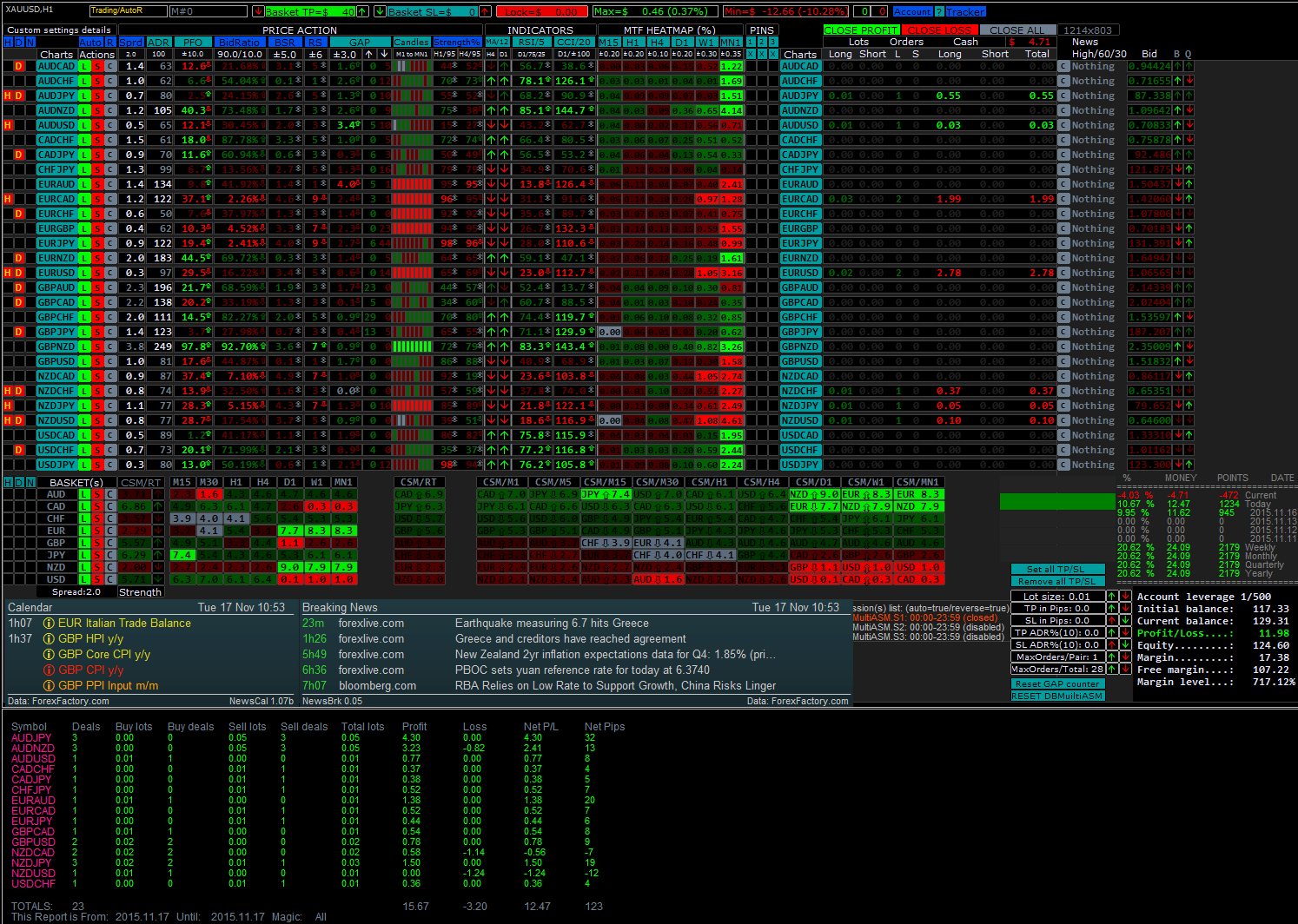Image resolution: width=1298 pixels, height=924 pixels.
Task: Increase TP in Pips with its up arrow
Action: coord(1112,609)
